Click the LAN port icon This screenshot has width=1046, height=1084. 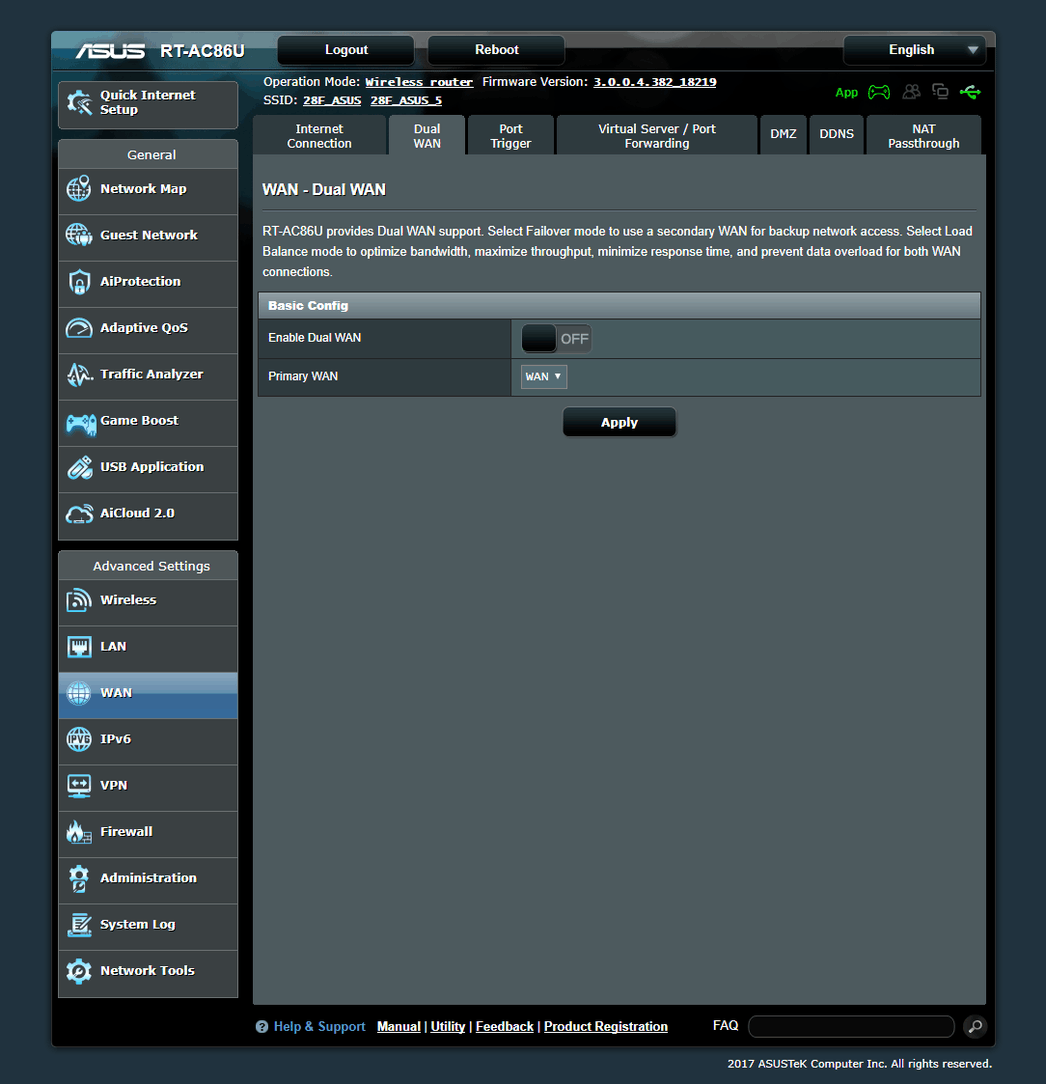[79, 646]
